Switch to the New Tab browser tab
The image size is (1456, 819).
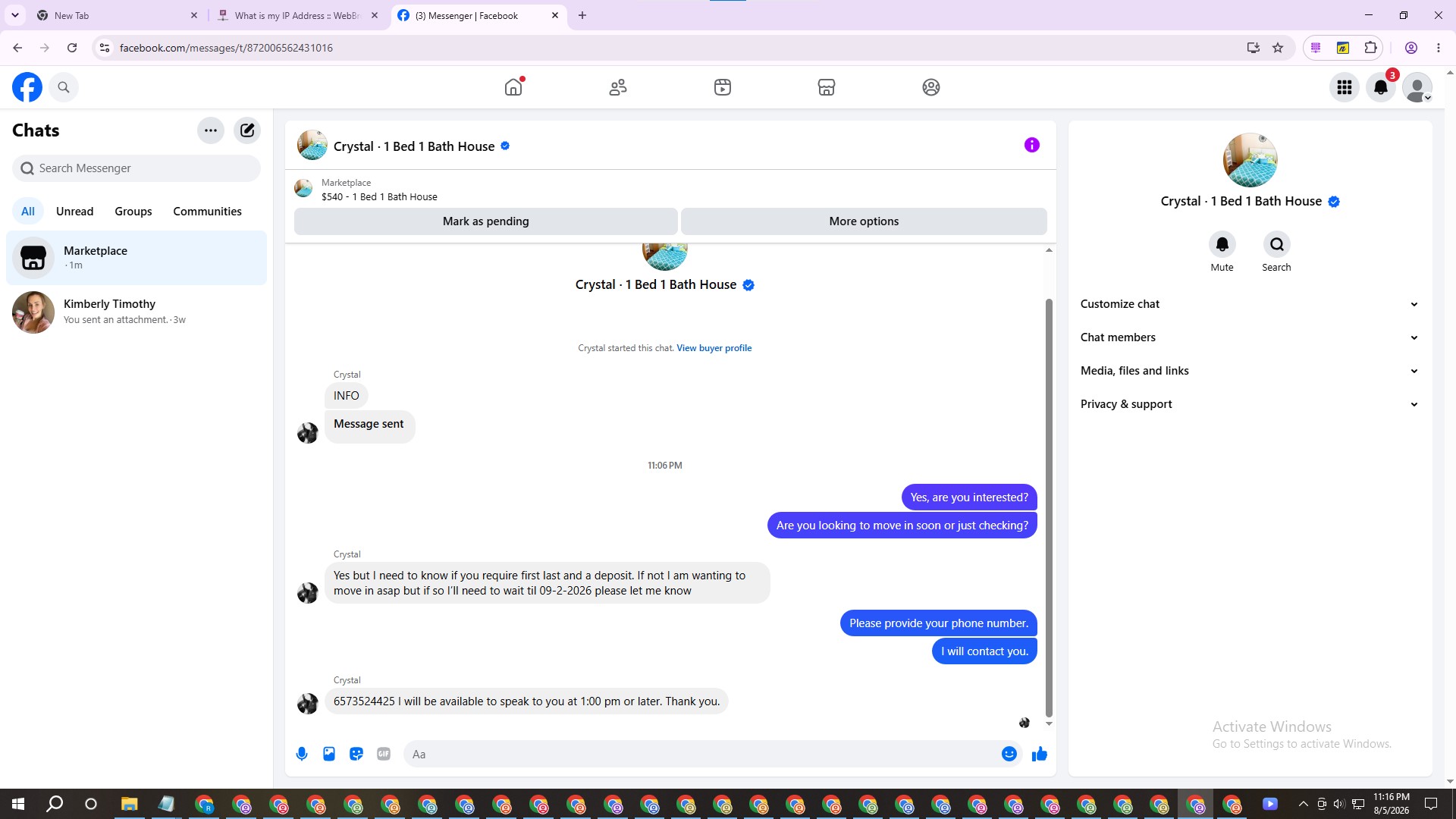tap(118, 15)
